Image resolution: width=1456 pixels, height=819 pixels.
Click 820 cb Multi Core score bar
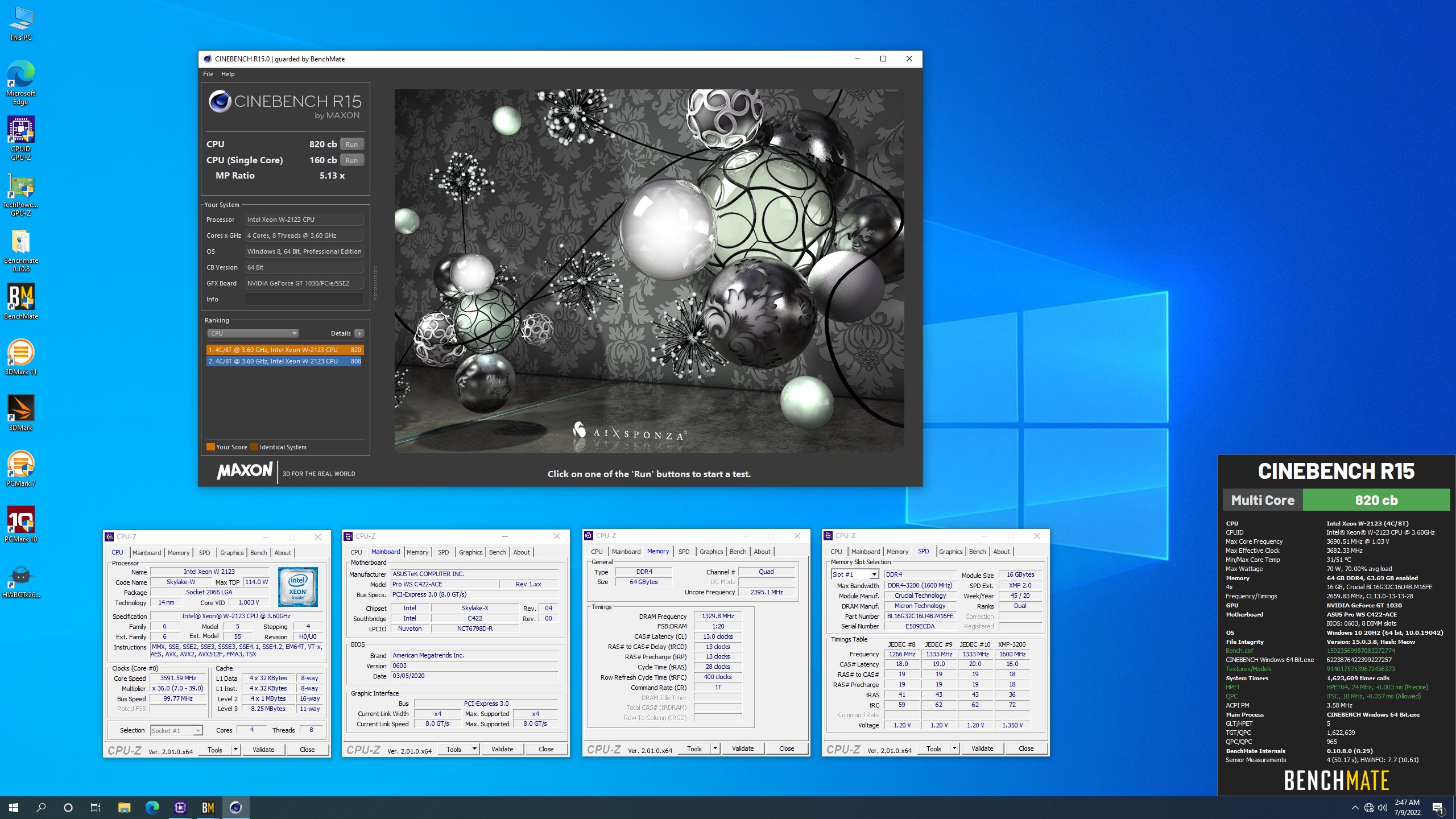tap(1376, 500)
